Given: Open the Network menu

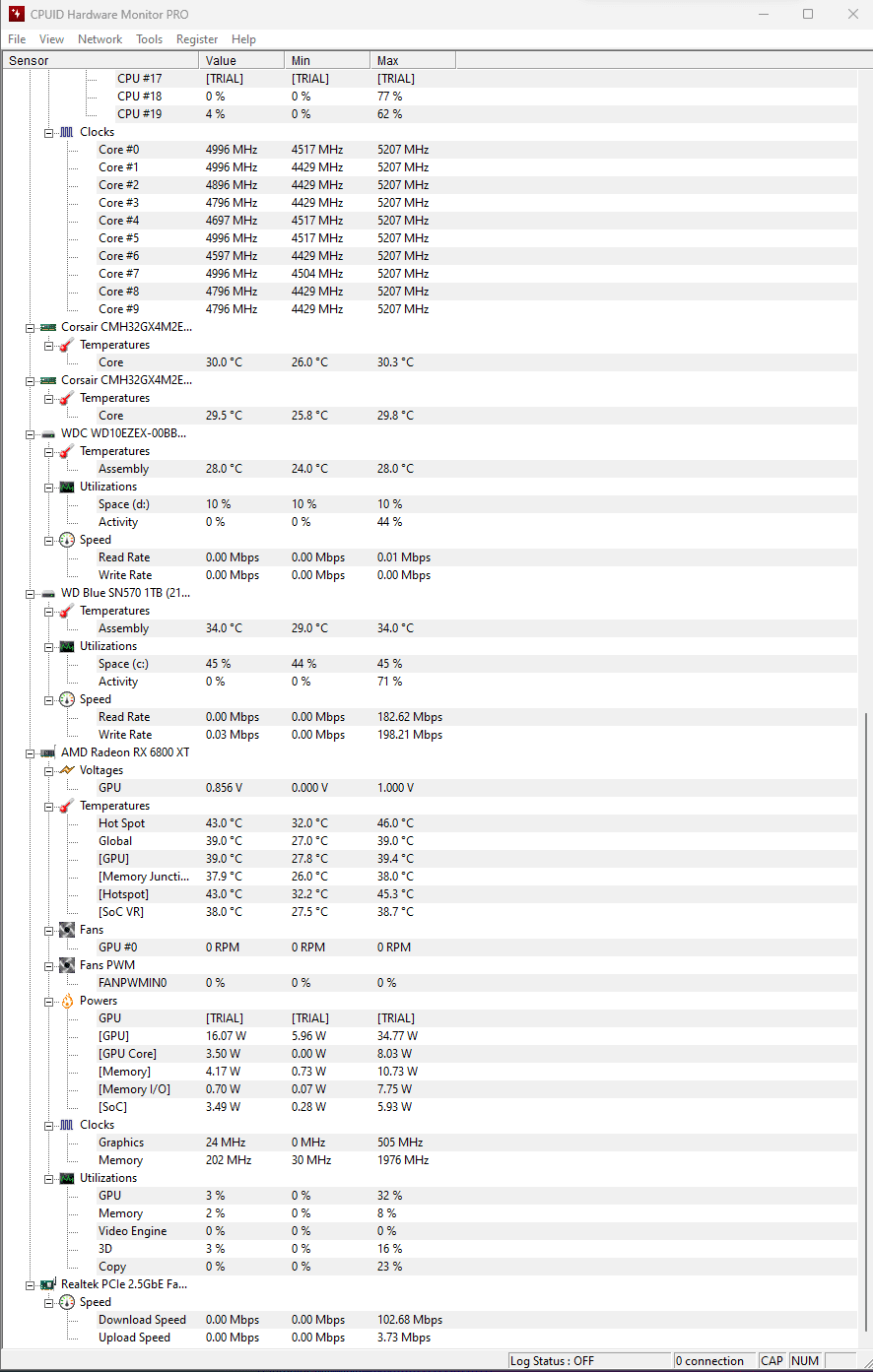Looking at the screenshot, I should coord(101,39).
